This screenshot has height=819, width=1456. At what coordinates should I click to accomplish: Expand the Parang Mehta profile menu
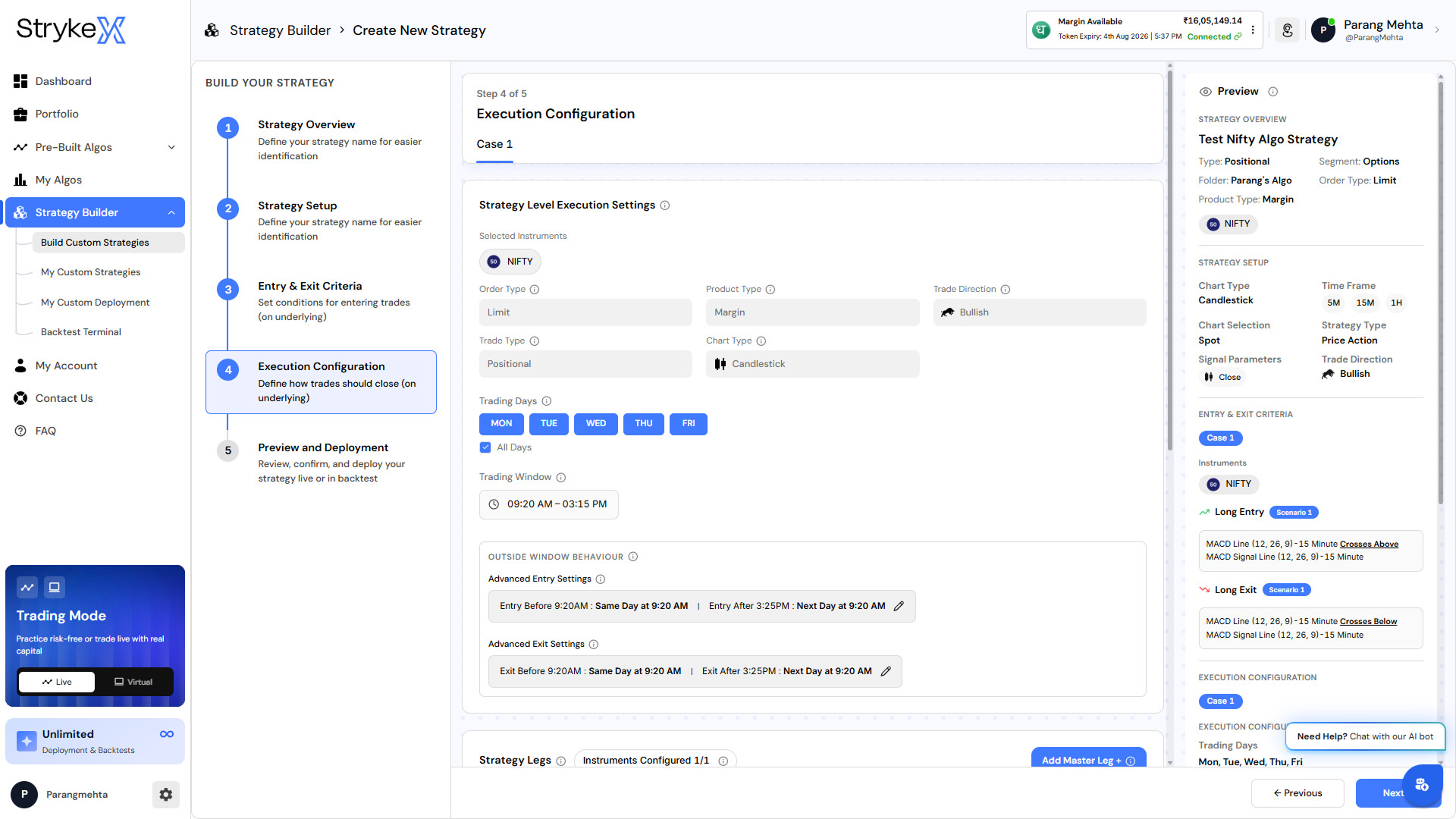[1436, 30]
